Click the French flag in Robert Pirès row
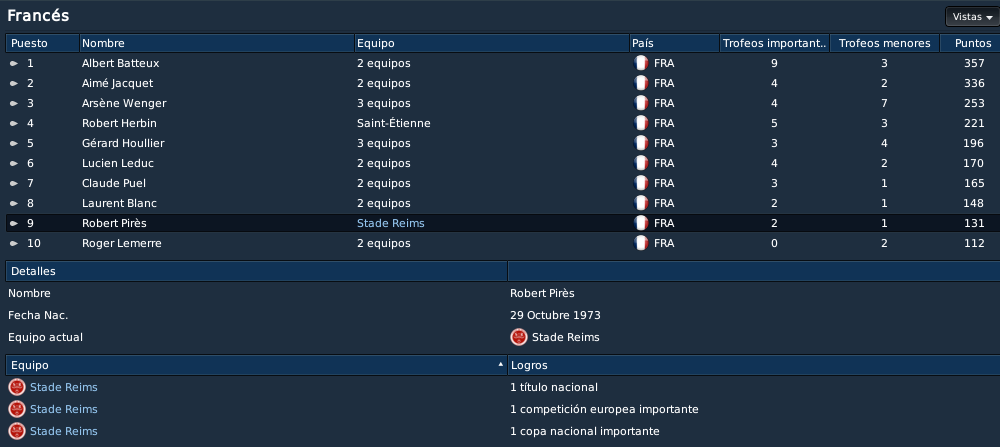This screenshot has height=447, width=1000. pyautogui.click(x=640, y=223)
